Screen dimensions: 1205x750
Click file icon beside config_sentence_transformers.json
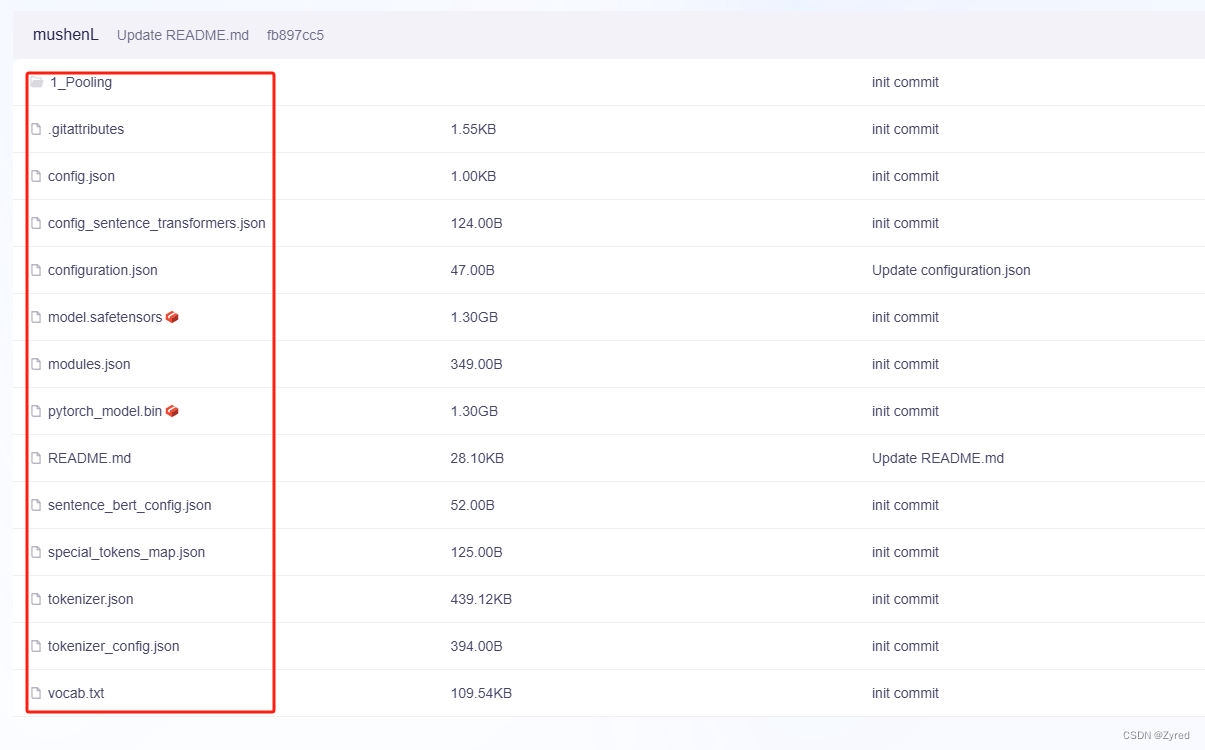tap(37, 223)
